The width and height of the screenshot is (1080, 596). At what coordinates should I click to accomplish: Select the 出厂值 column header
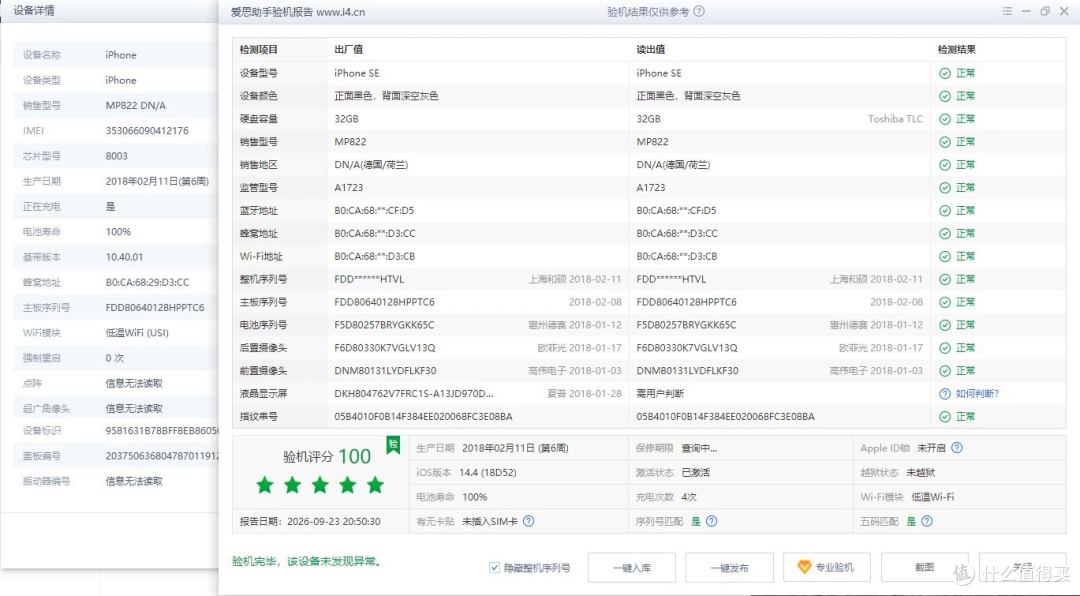[x=349, y=50]
